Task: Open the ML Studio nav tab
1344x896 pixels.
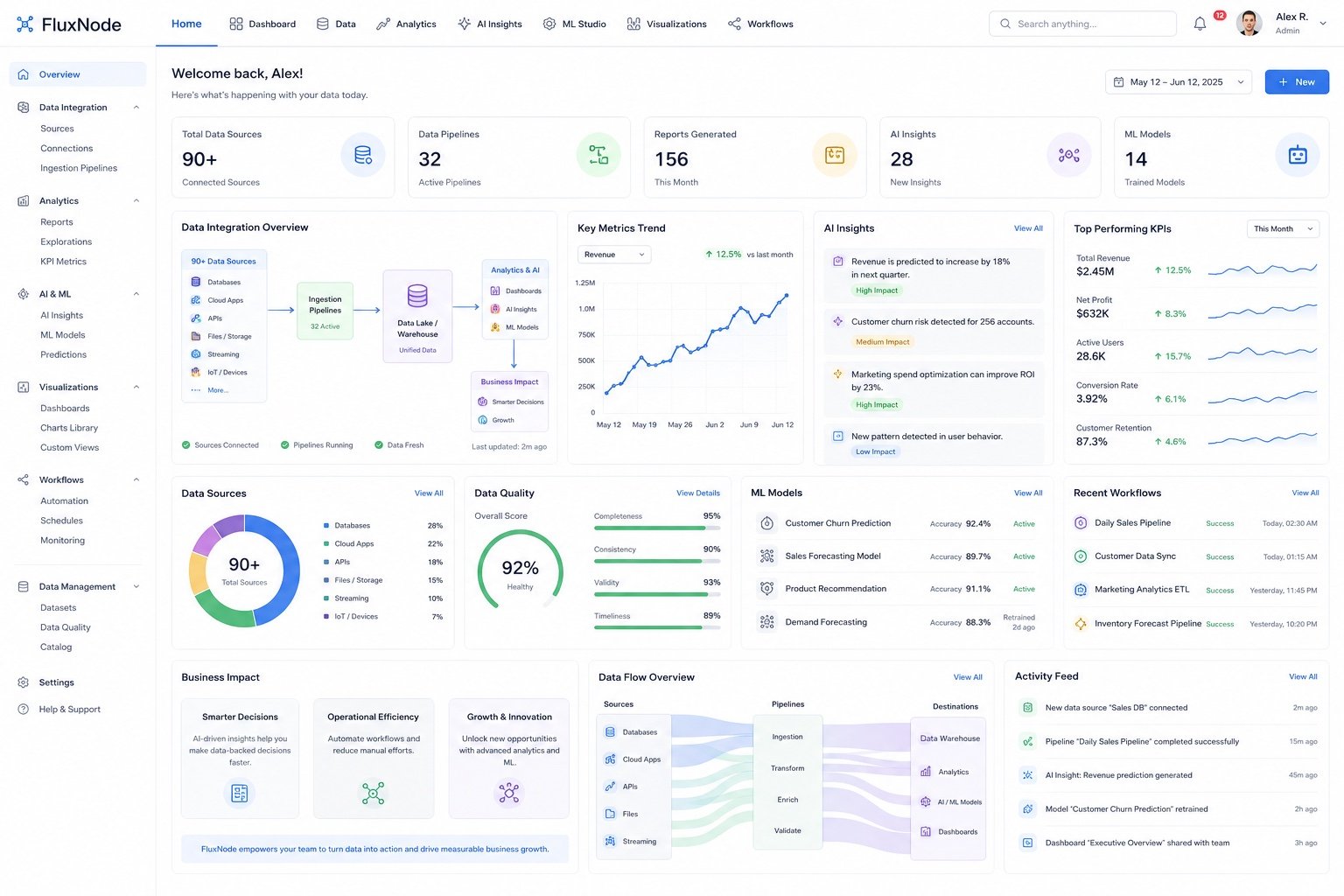Action: tap(574, 24)
